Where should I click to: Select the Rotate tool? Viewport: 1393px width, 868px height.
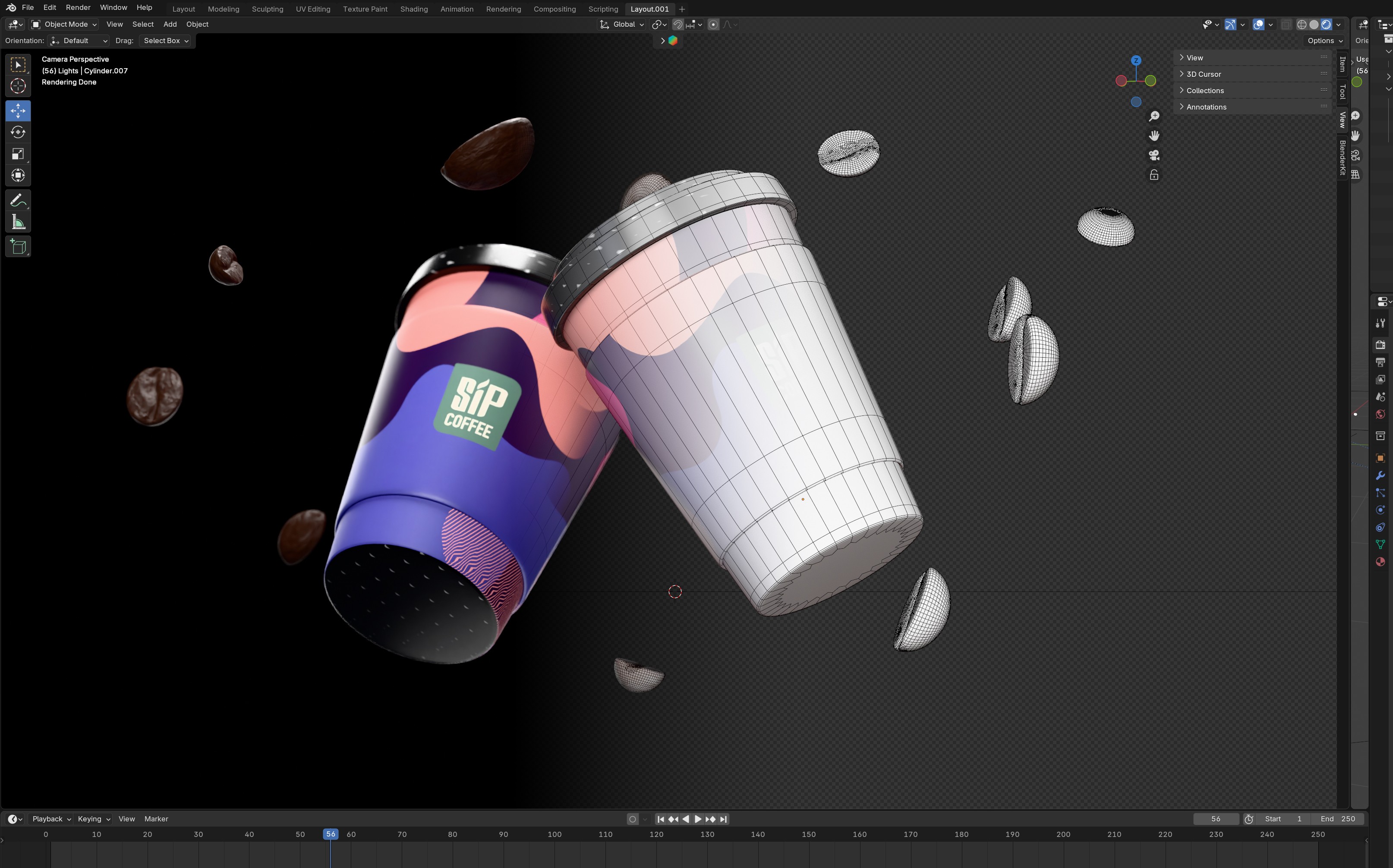[x=18, y=132]
